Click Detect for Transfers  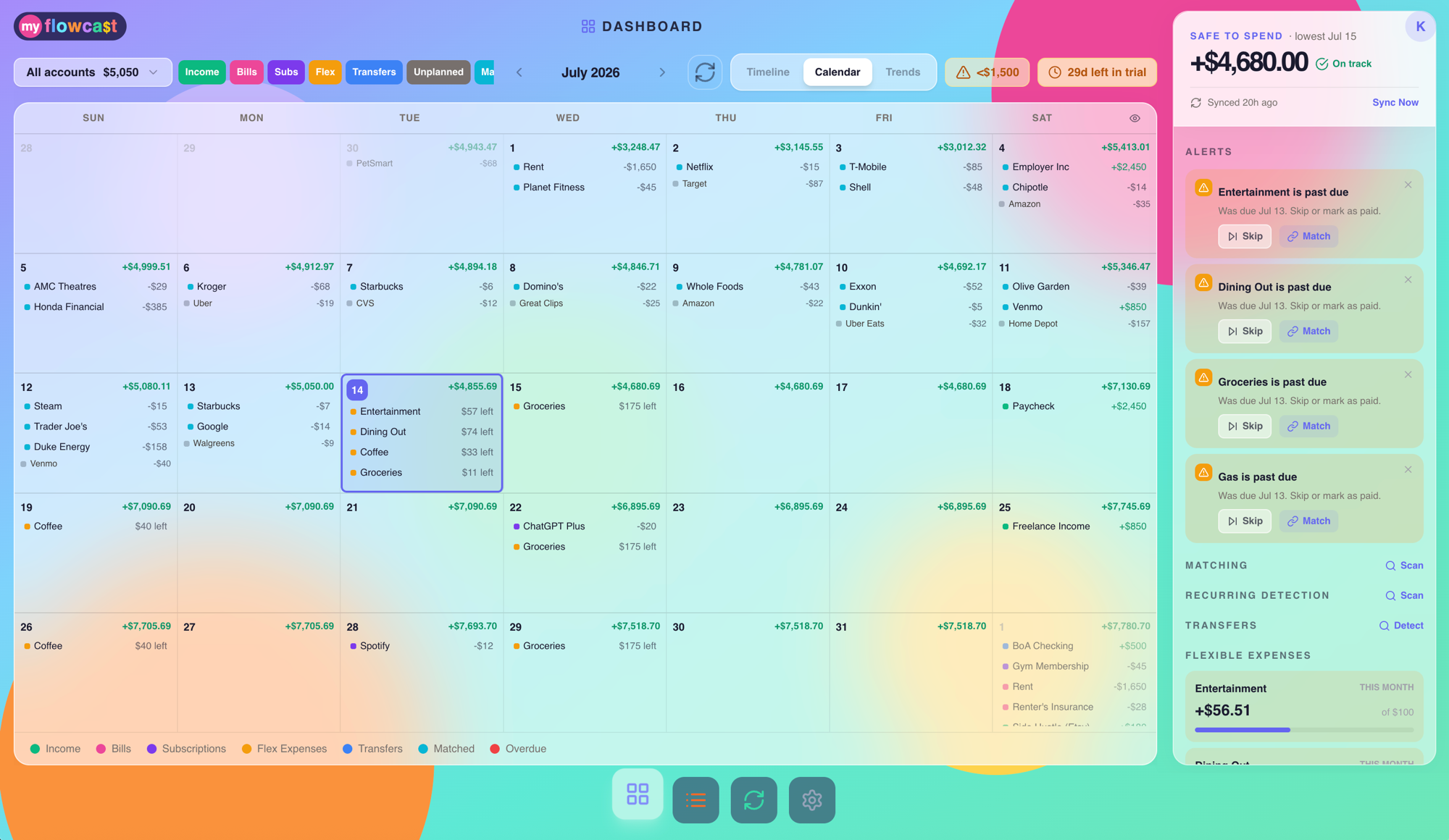click(1401, 626)
